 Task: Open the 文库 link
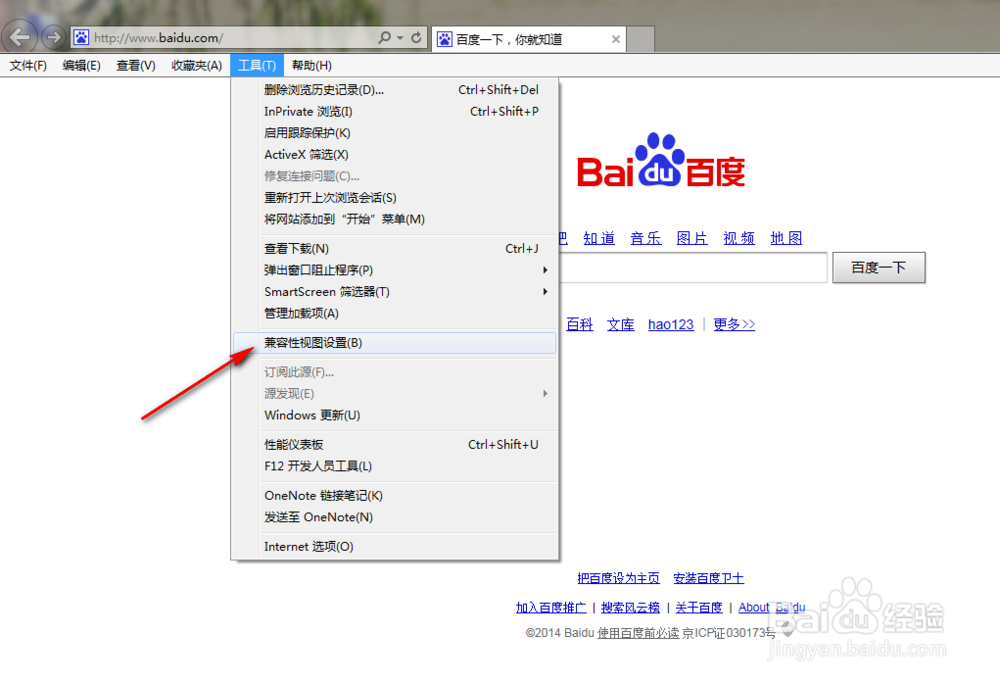tap(621, 324)
